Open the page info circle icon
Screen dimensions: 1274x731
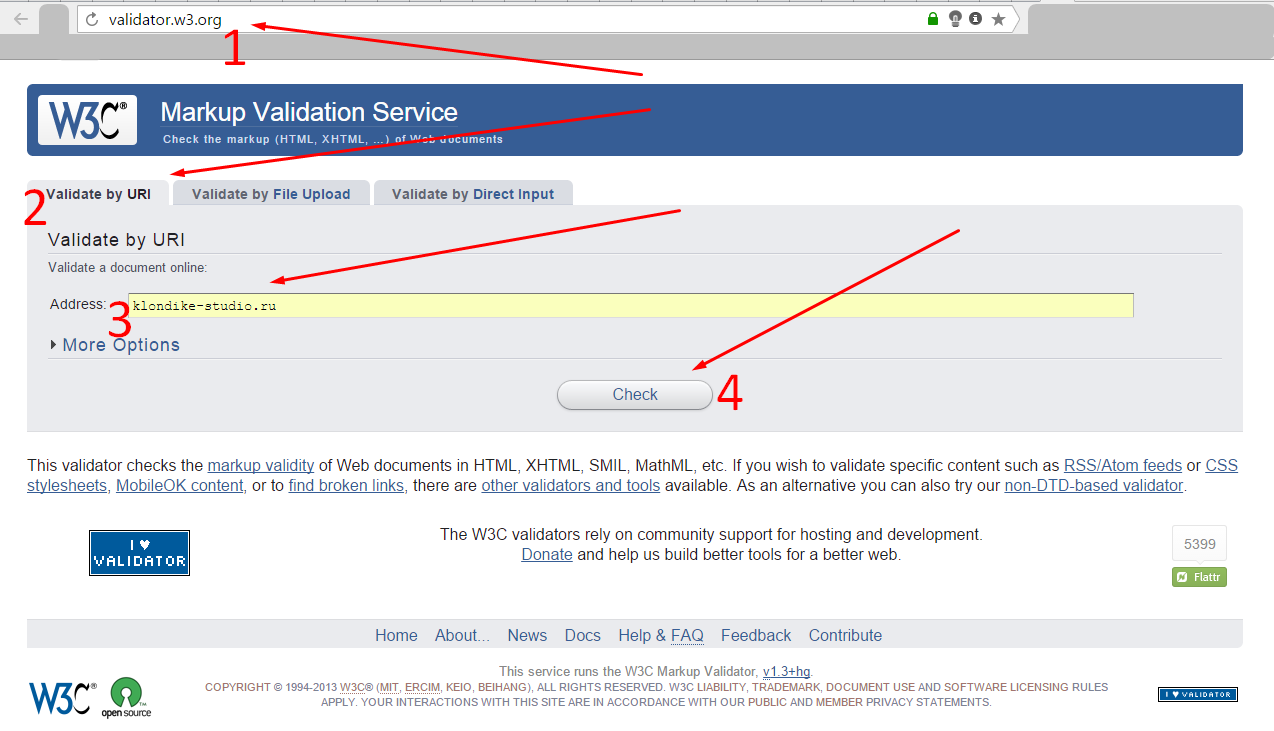tap(975, 19)
